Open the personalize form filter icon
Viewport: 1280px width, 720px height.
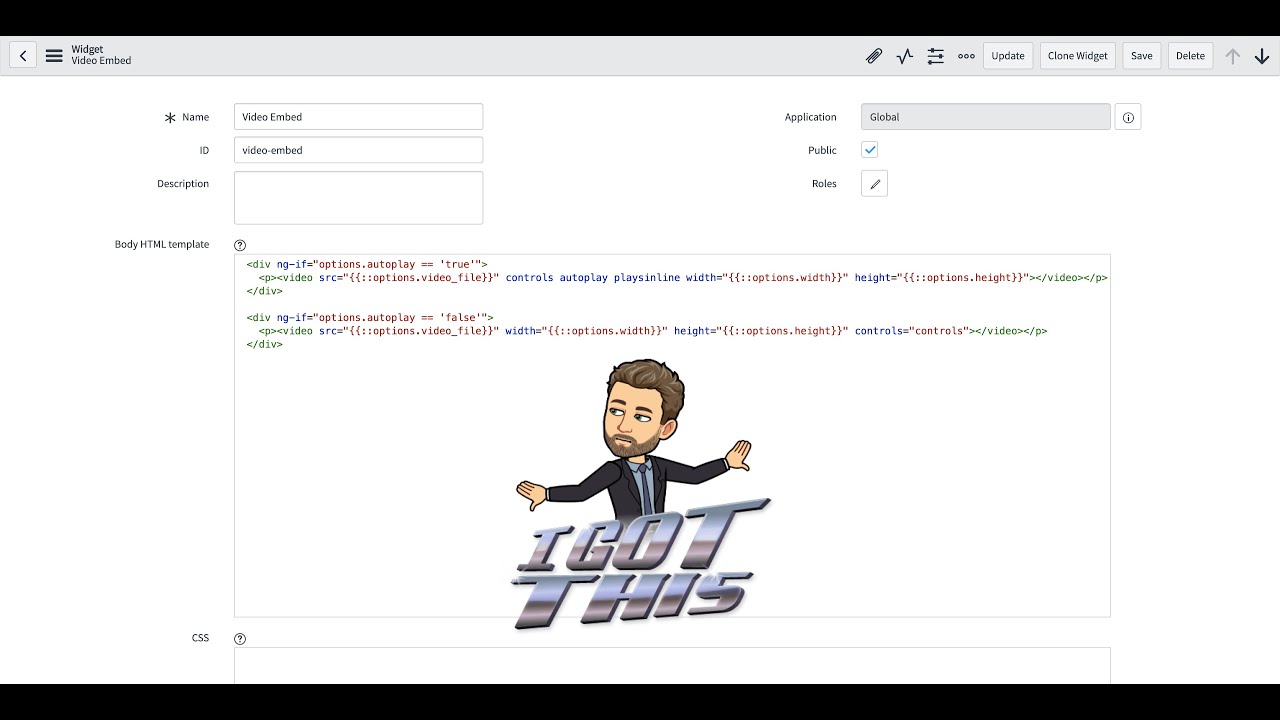point(935,56)
